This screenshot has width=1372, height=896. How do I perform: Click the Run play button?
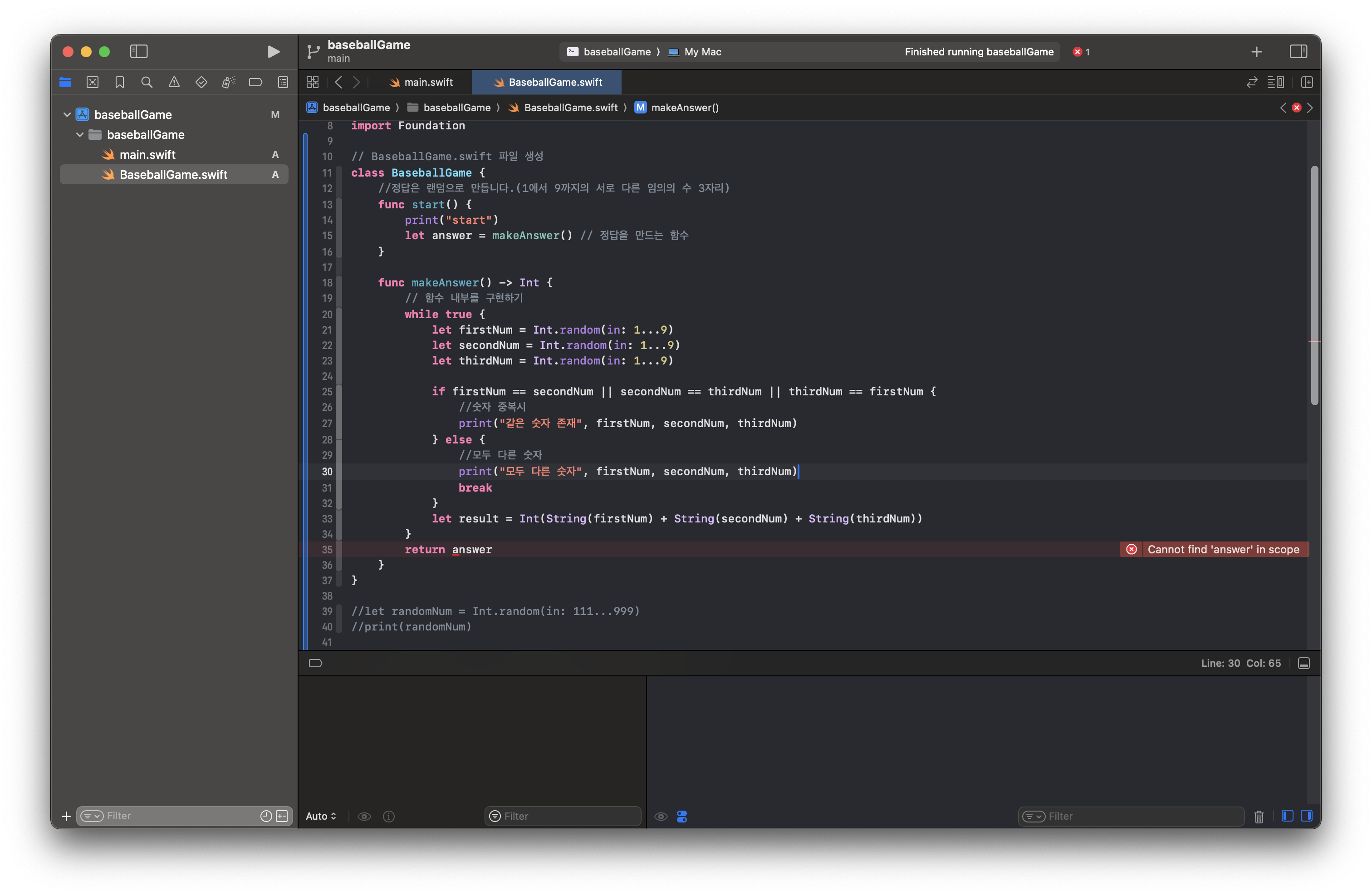(273, 52)
